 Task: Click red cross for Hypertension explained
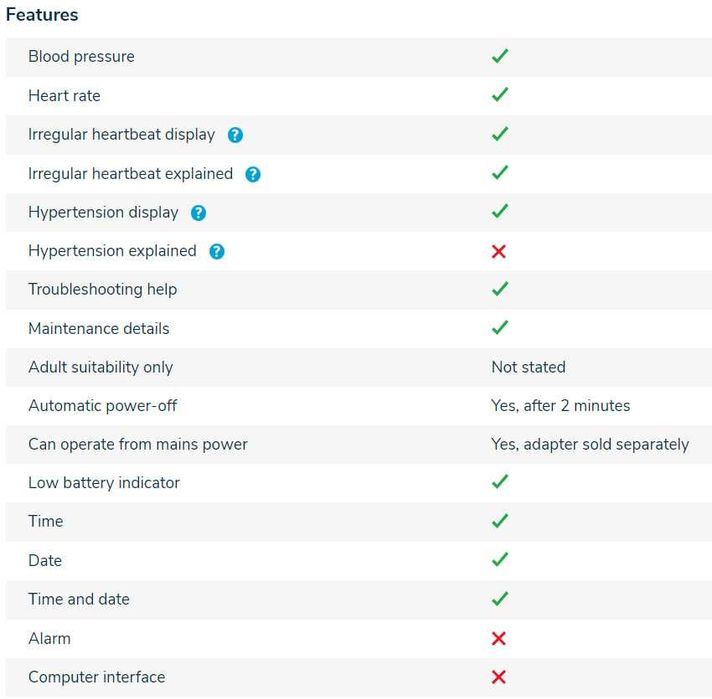click(499, 251)
